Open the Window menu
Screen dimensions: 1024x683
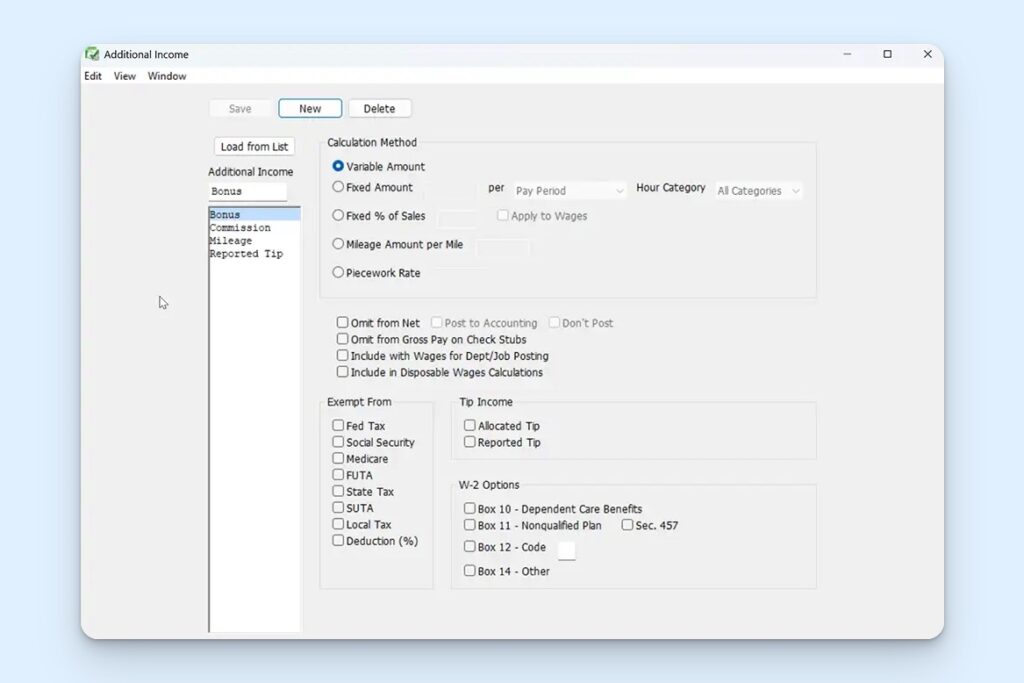(x=167, y=76)
